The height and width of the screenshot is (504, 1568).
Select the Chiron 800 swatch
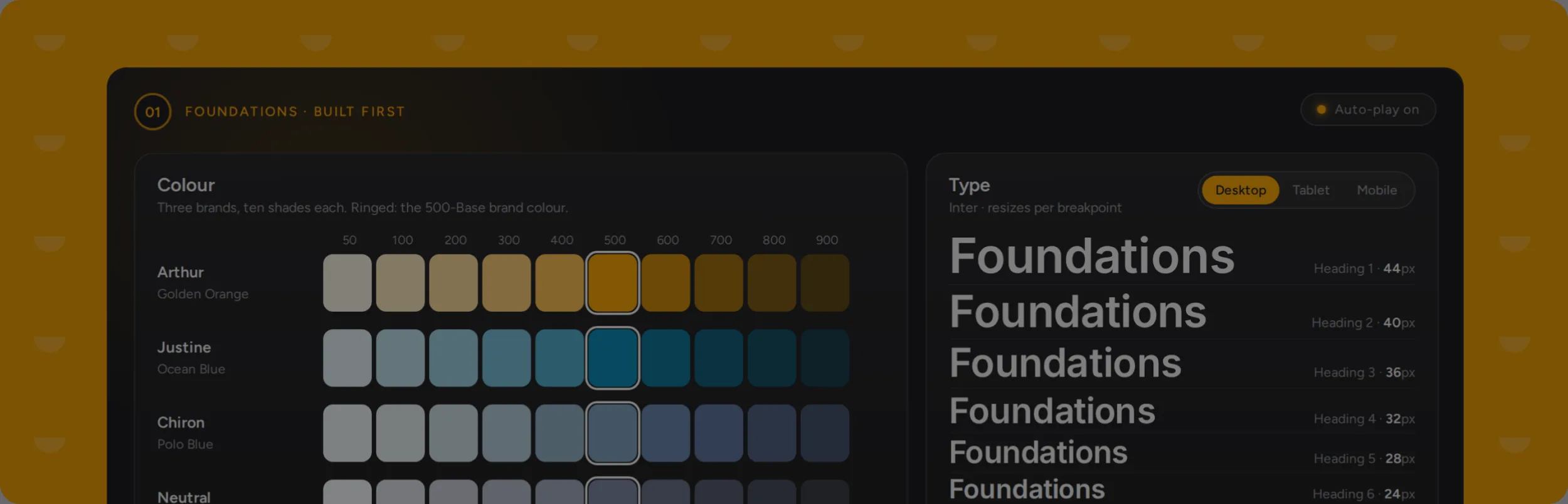(772, 433)
